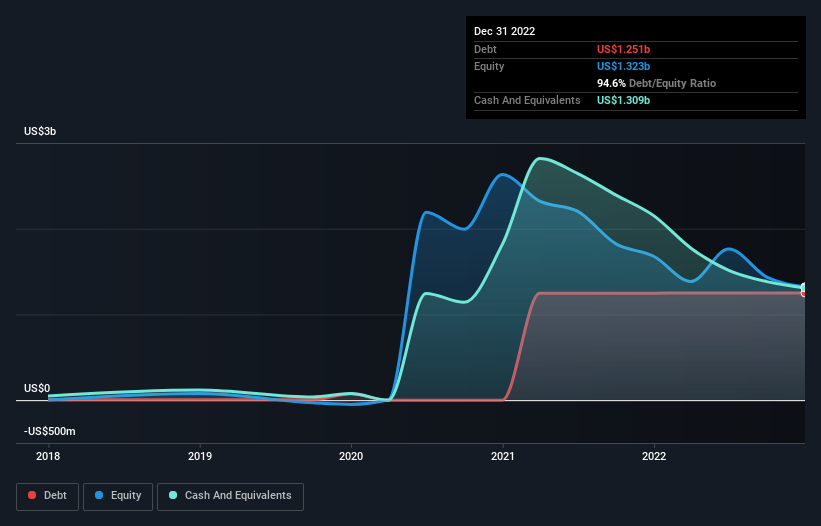Toggle Cash And Equivalents legend button
This screenshot has height=526, width=821.
pos(230,496)
